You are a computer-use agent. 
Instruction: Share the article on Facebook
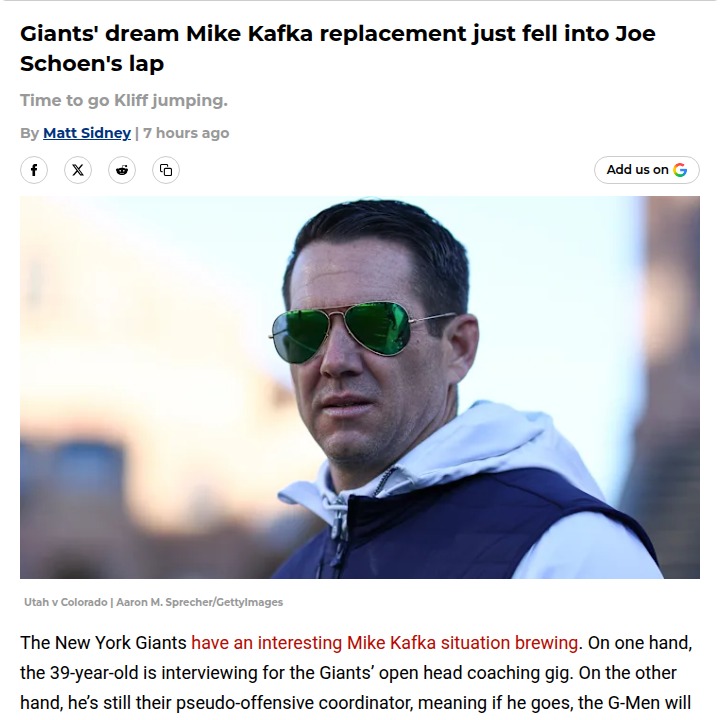pyautogui.click(x=34, y=170)
